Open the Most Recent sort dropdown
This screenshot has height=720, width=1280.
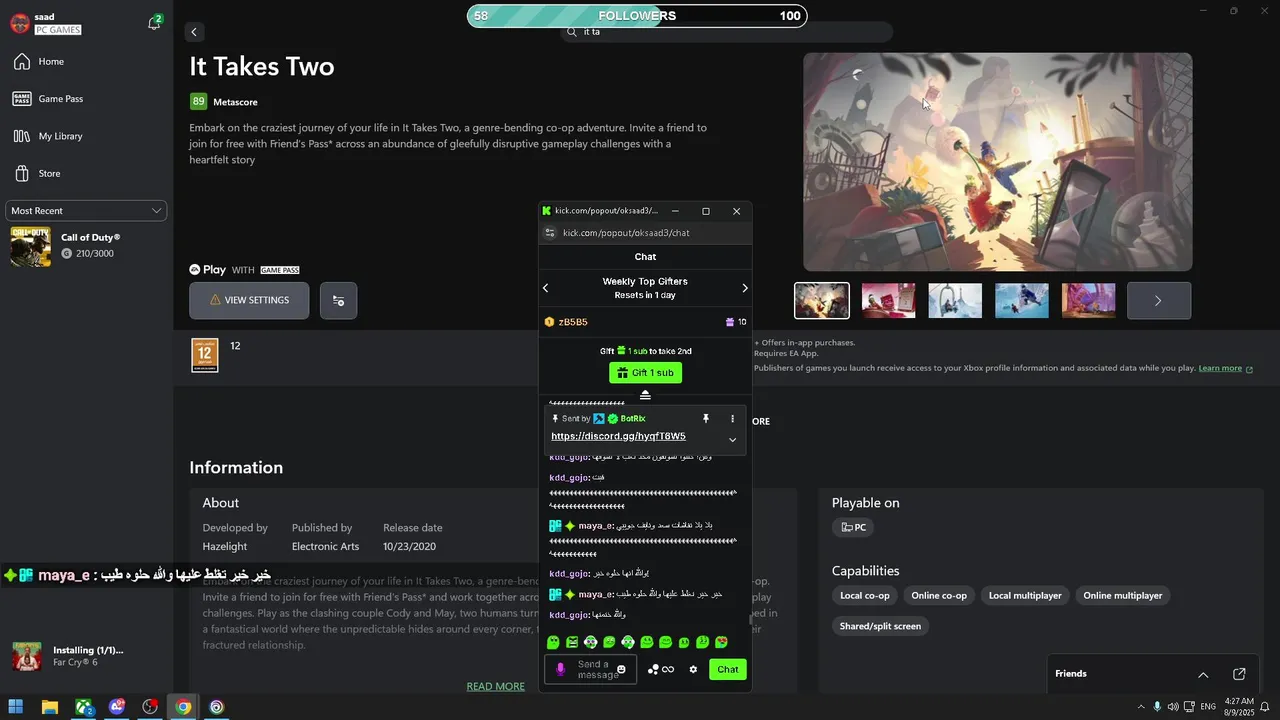[x=86, y=211]
